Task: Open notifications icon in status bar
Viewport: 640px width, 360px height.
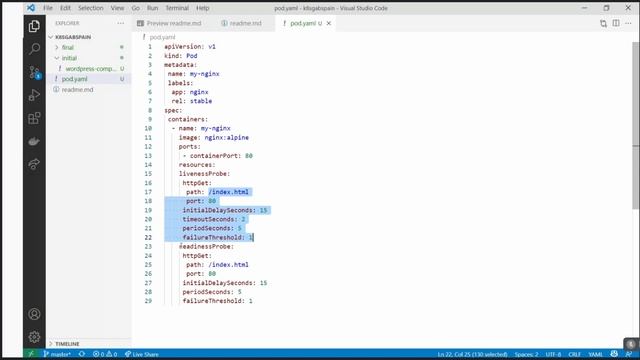Action: (x=629, y=354)
